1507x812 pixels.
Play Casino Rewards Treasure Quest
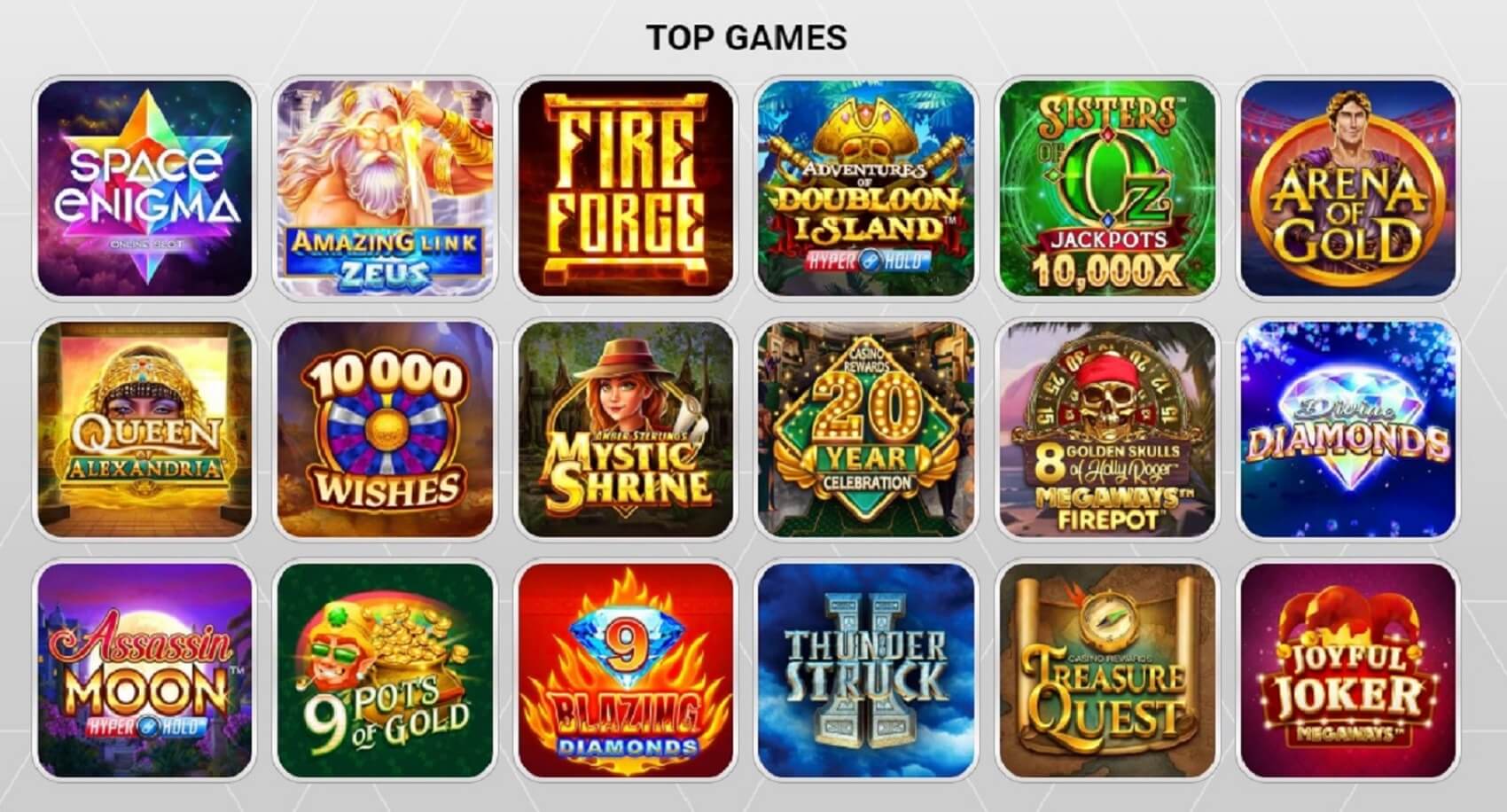click(x=1108, y=670)
